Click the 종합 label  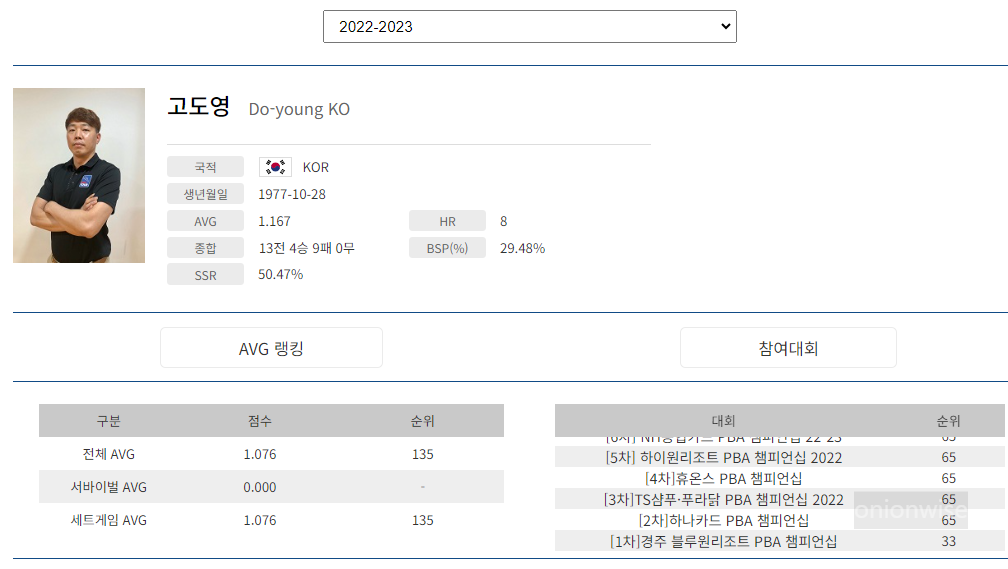205,248
